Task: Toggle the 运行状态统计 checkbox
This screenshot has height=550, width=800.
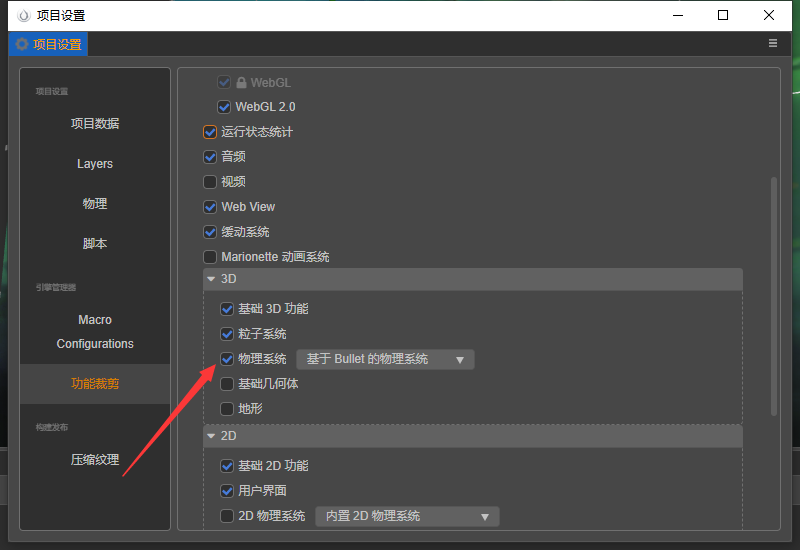Action: click(210, 132)
